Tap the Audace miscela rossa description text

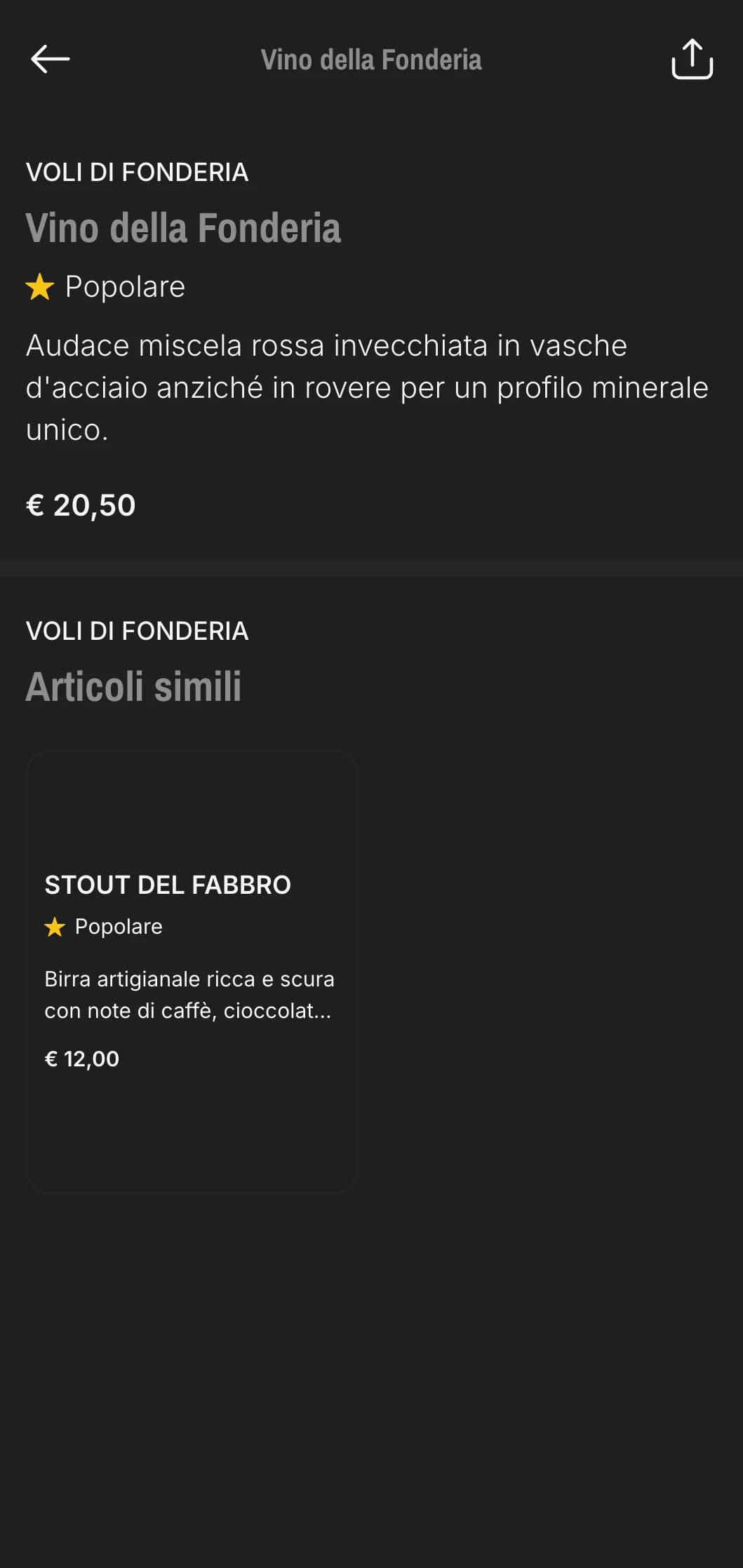click(x=367, y=387)
